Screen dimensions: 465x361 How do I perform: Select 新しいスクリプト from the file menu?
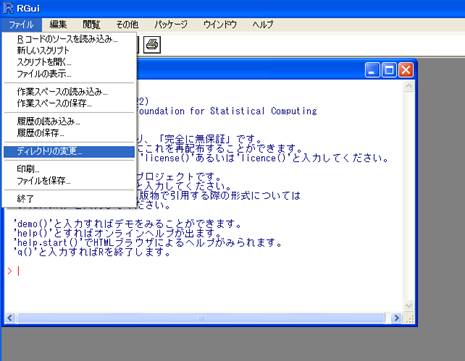69,51
